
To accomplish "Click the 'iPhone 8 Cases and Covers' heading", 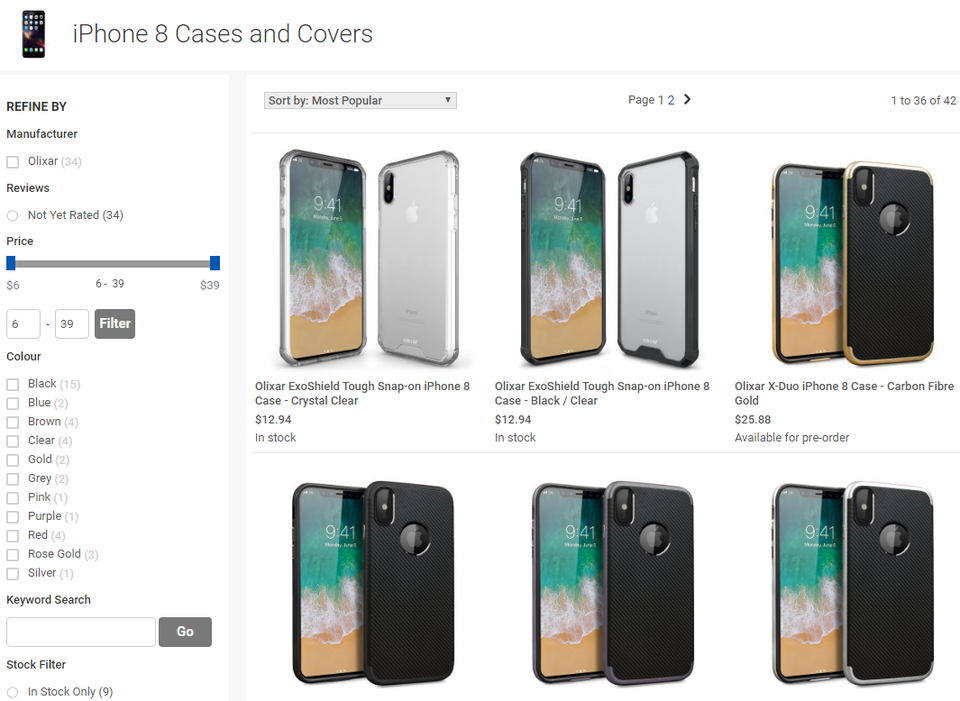I will point(222,33).
